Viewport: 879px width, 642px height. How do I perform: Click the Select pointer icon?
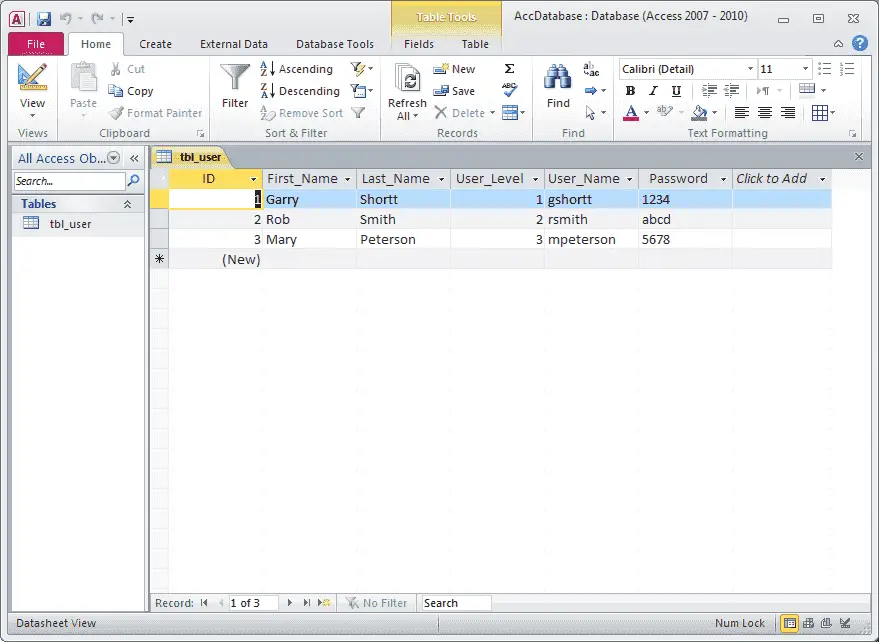(590, 113)
